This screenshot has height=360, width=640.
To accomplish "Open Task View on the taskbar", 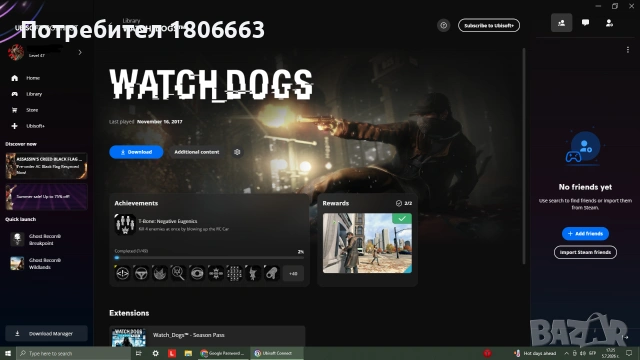I will coord(138,353).
